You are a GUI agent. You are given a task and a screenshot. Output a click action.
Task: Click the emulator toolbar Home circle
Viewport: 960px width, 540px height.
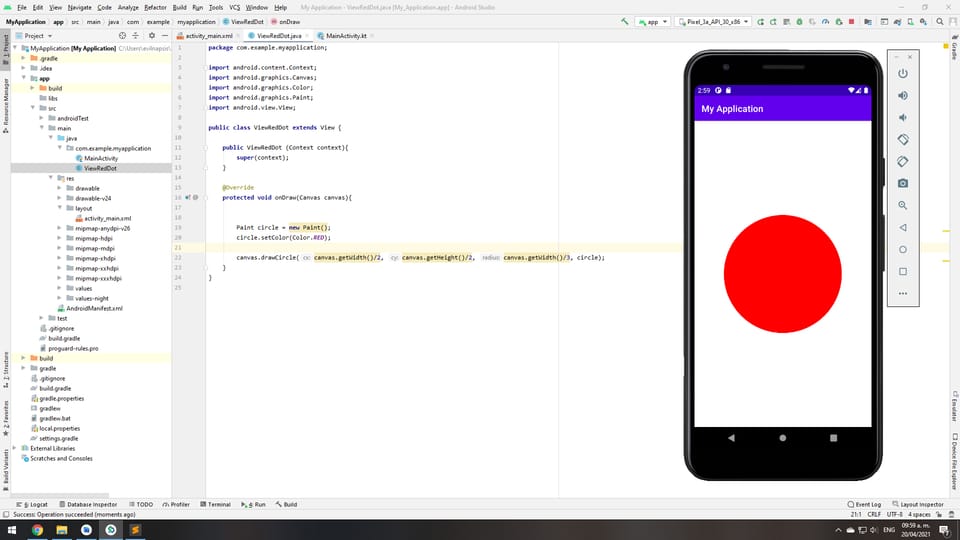coord(903,249)
